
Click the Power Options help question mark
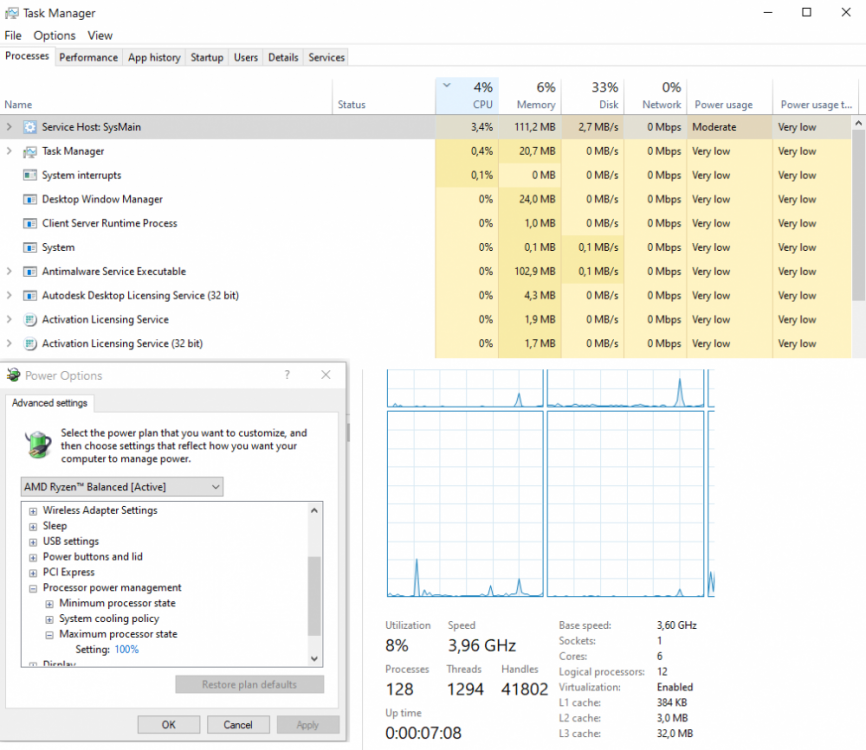click(x=287, y=375)
